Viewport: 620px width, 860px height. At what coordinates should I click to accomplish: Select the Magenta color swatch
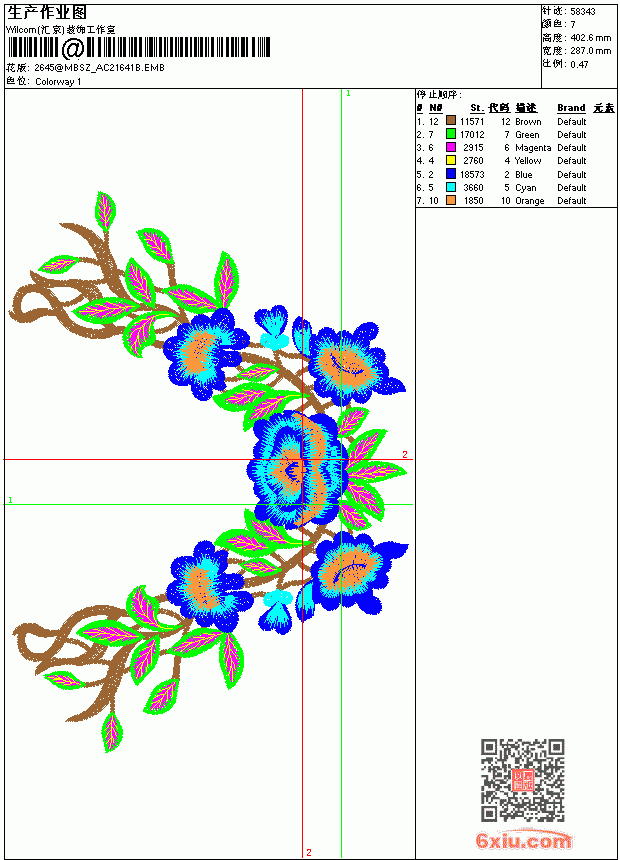coord(451,147)
